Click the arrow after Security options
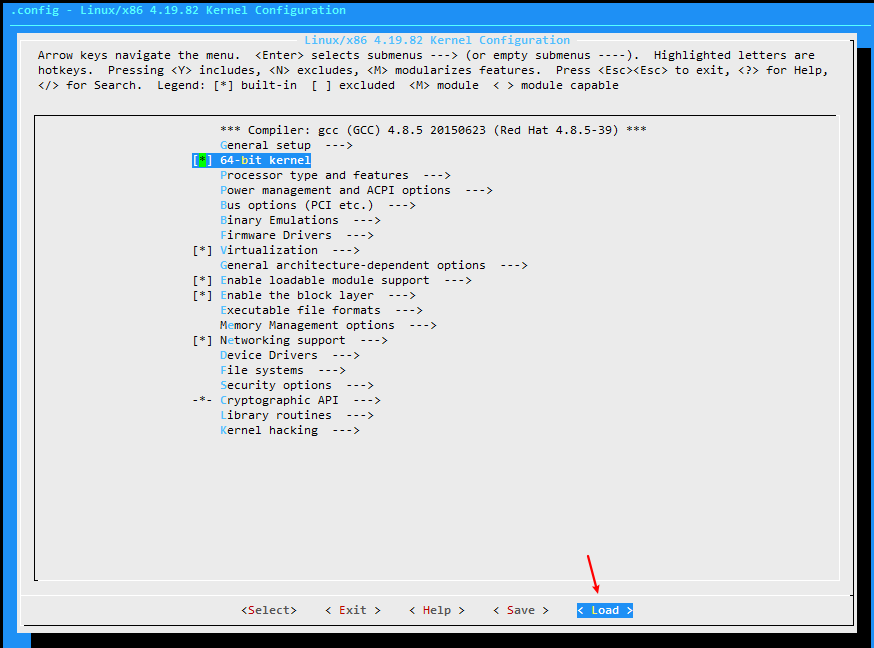This screenshot has height=648, width=874. [x=360, y=386]
